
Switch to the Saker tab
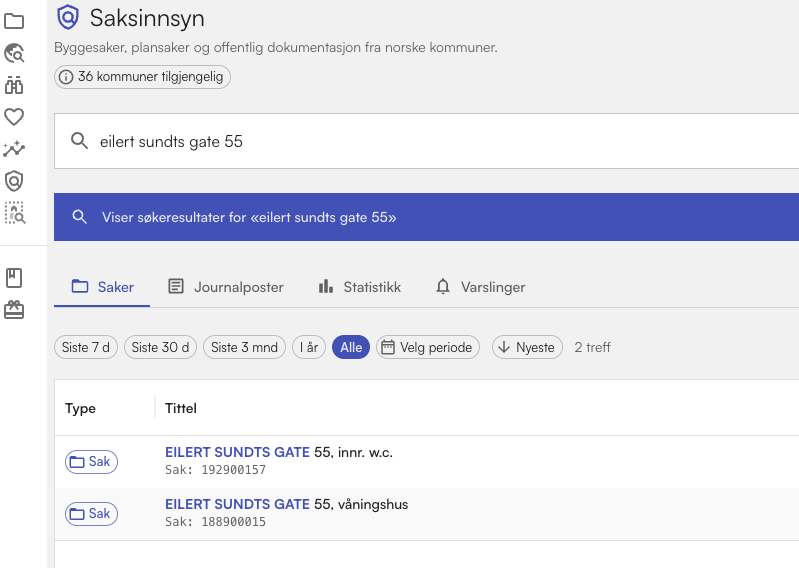tap(102, 287)
